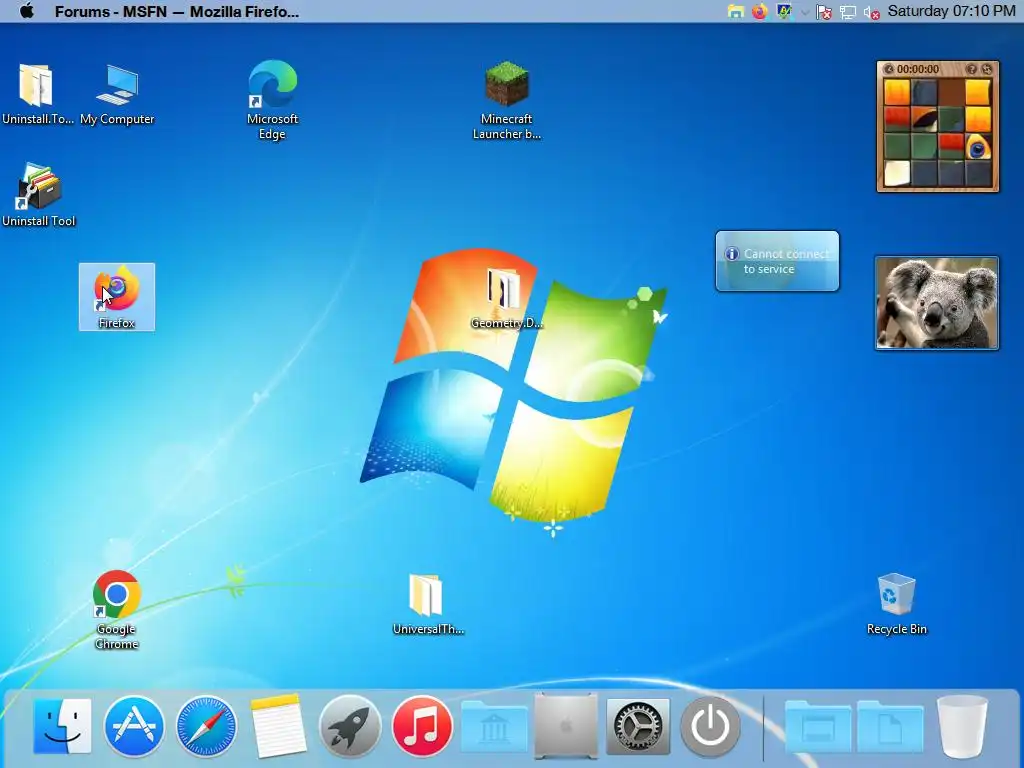Launch Microsoft Edge from the desktop
The width and height of the screenshot is (1024, 768).
272,99
